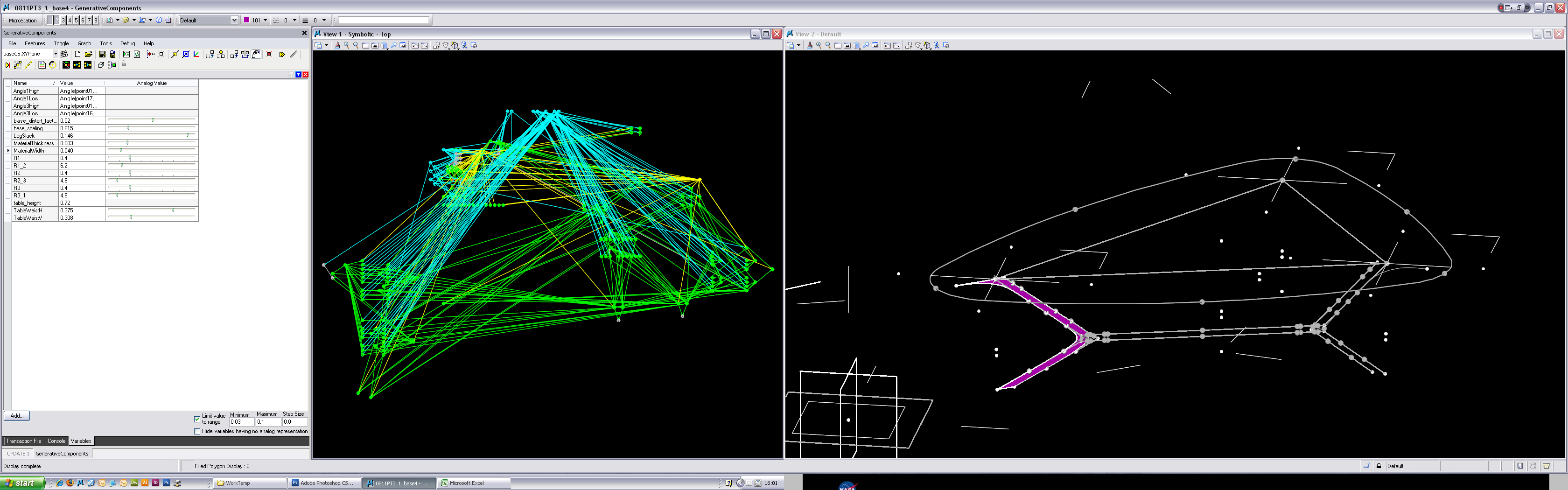Switch to the Console tab
The width and height of the screenshot is (1568, 490).
(56, 441)
